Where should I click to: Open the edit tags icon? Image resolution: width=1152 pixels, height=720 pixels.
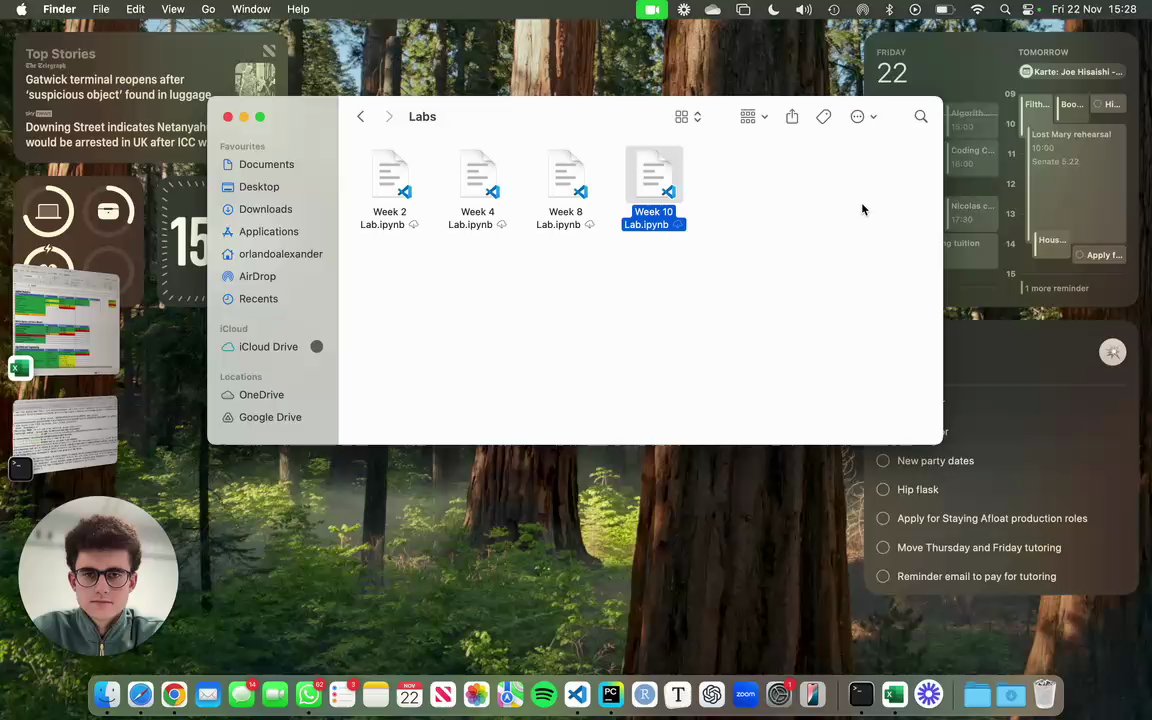[x=824, y=117]
